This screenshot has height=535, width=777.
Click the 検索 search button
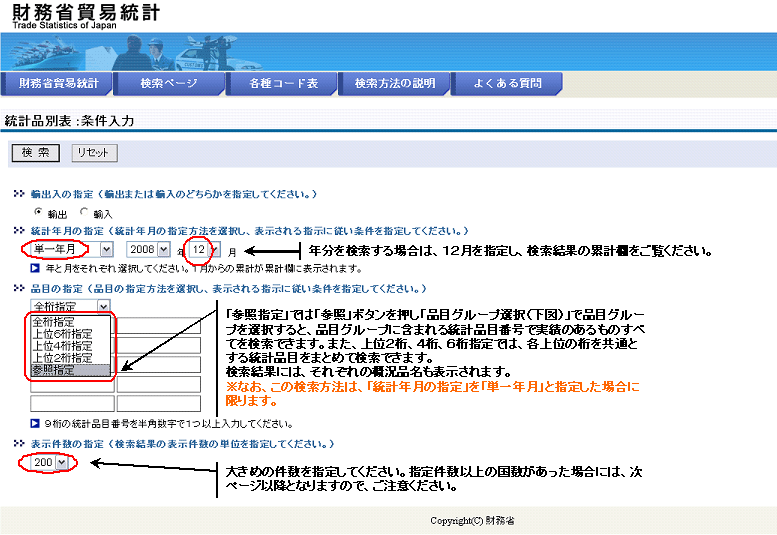(x=35, y=153)
